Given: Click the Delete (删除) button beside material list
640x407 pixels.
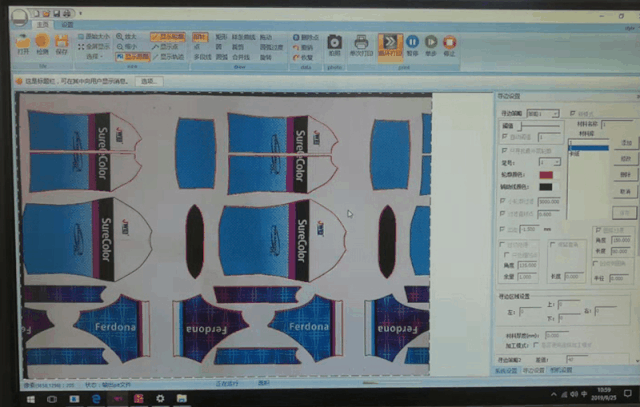Looking at the screenshot, I should point(624,159).
